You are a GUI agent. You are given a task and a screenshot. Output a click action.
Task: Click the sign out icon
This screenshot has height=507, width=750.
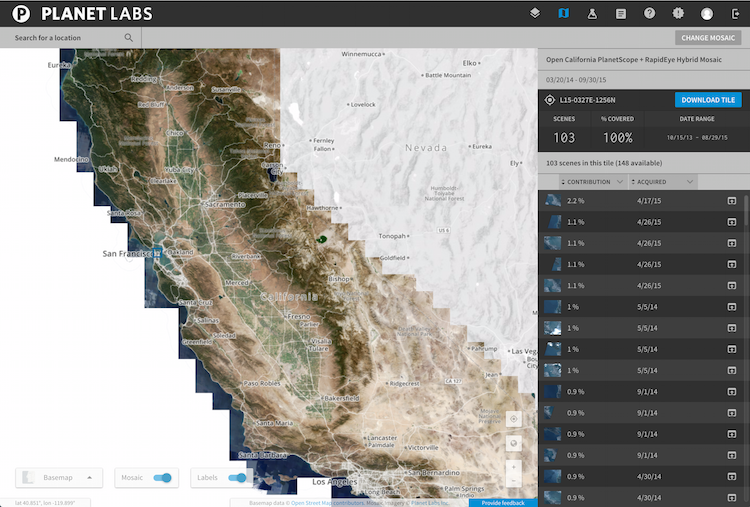[736, 13]
